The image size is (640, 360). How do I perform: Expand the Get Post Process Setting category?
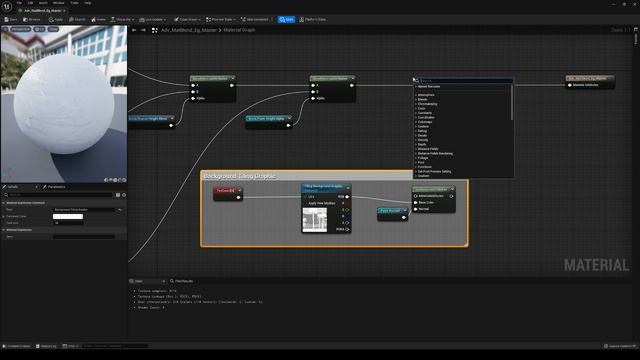tap(434, 171)
